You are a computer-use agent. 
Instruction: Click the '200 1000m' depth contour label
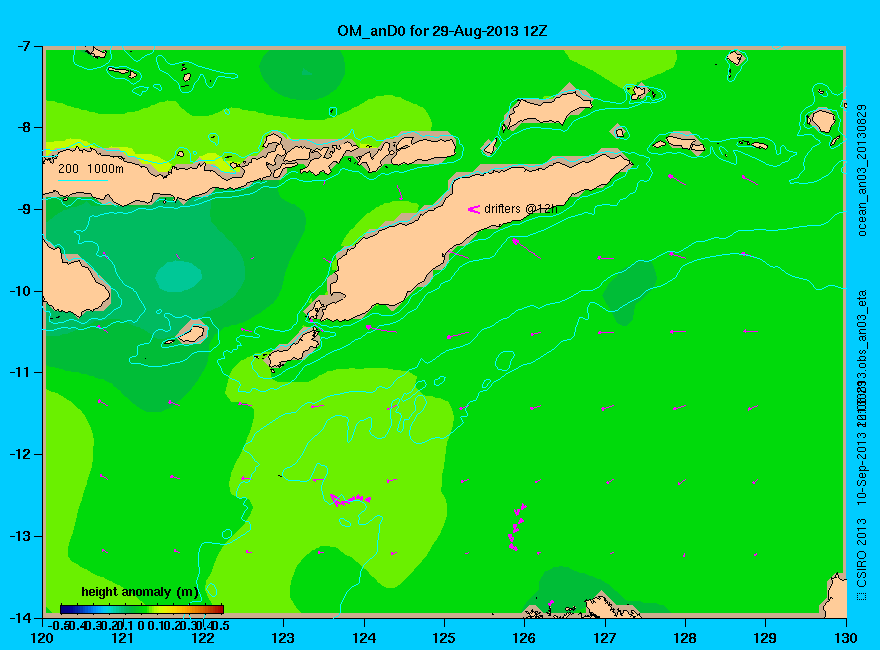[91, 168]
